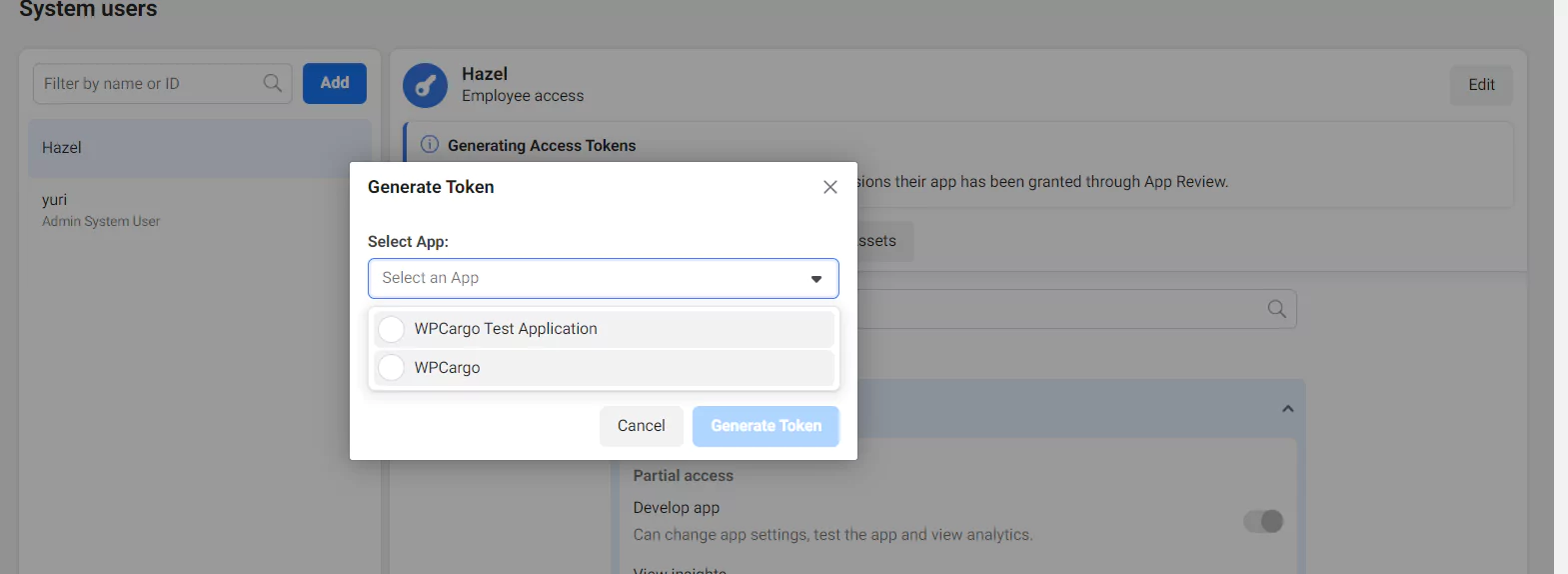Click the key avatar icon beside Hazel
This screenshot has width=1568, height=574.
click(425, 86)
